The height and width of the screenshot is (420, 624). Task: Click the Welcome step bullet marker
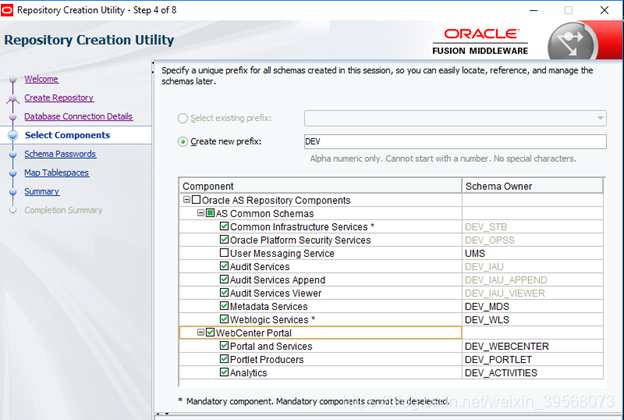[x=13, y=80]
